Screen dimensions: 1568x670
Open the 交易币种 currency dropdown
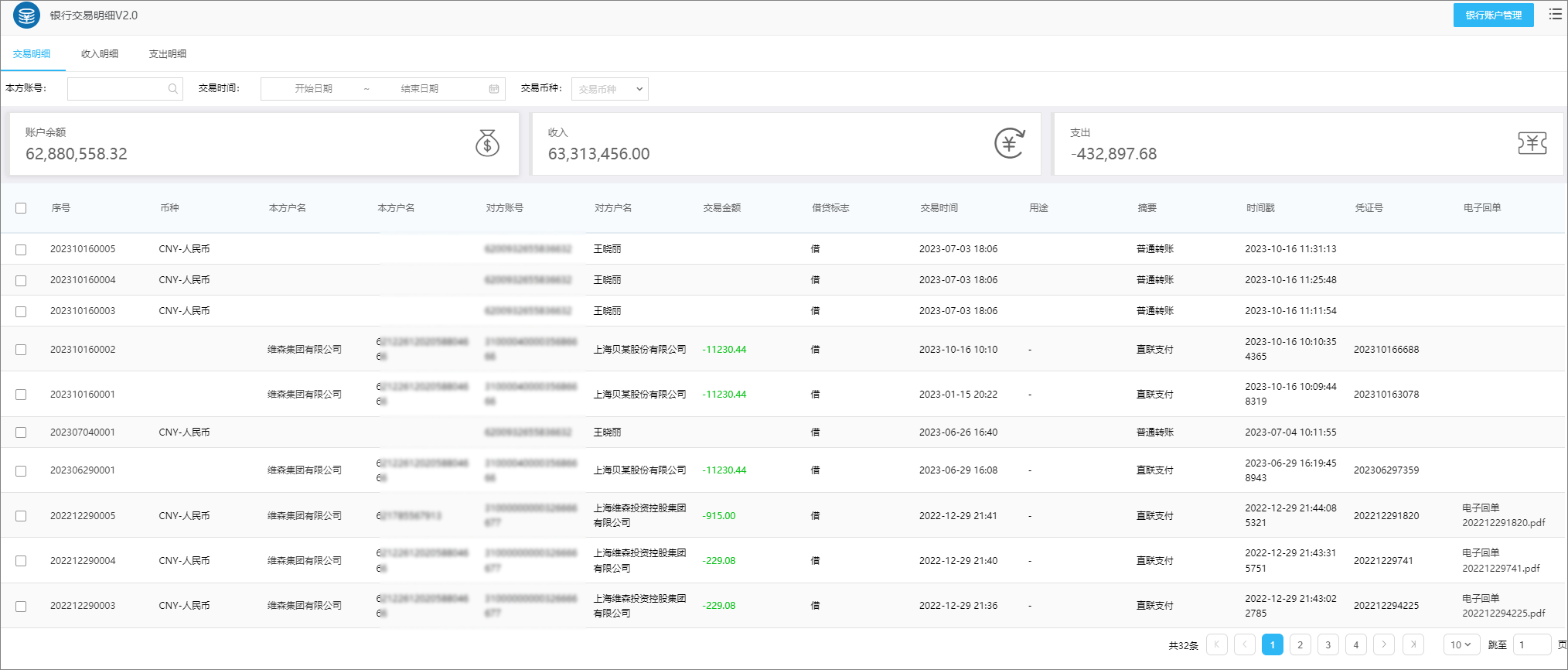(x=609, y=89)
